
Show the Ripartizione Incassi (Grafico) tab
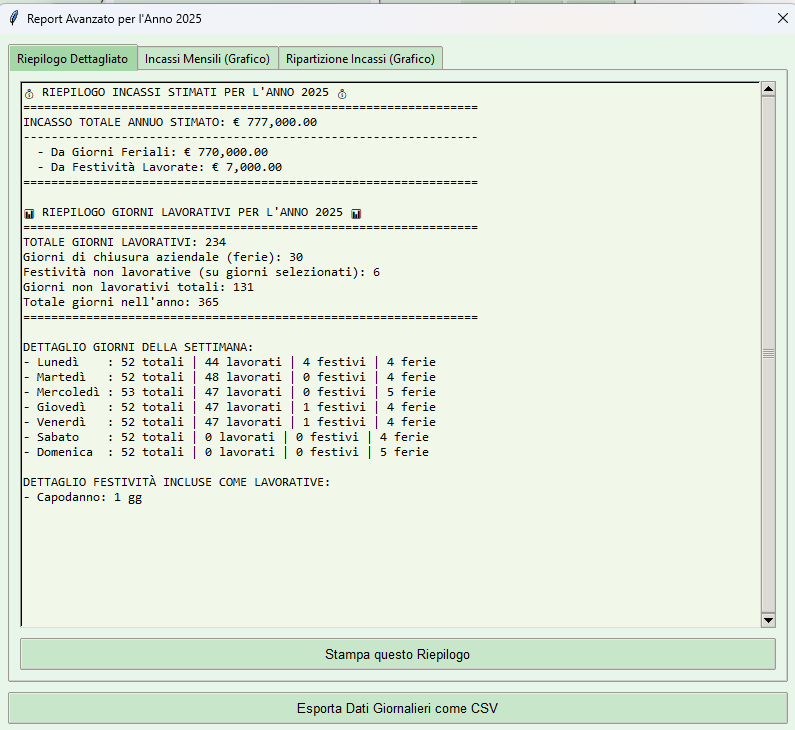click(360, 59)
